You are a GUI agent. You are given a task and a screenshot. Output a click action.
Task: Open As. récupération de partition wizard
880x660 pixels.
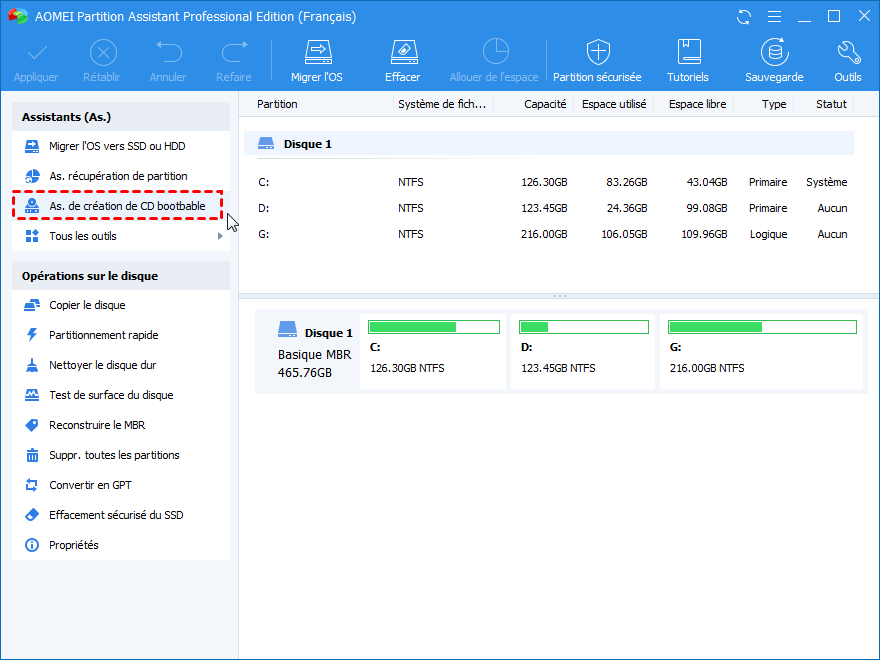(x=121, y=176)
